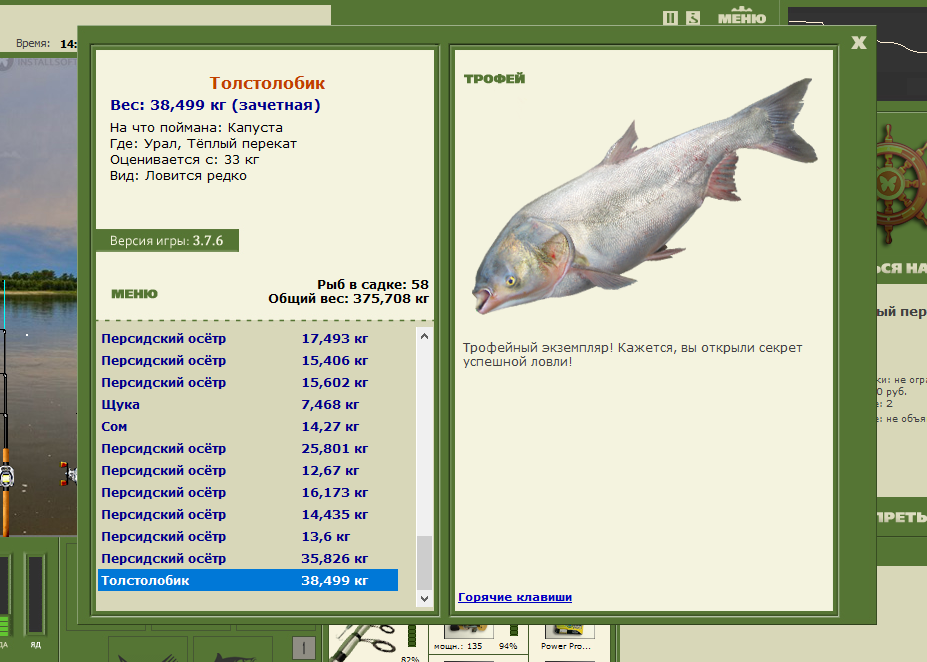Select the Сом 14,27 кг row
927x662 pixels.
[248, 427]
